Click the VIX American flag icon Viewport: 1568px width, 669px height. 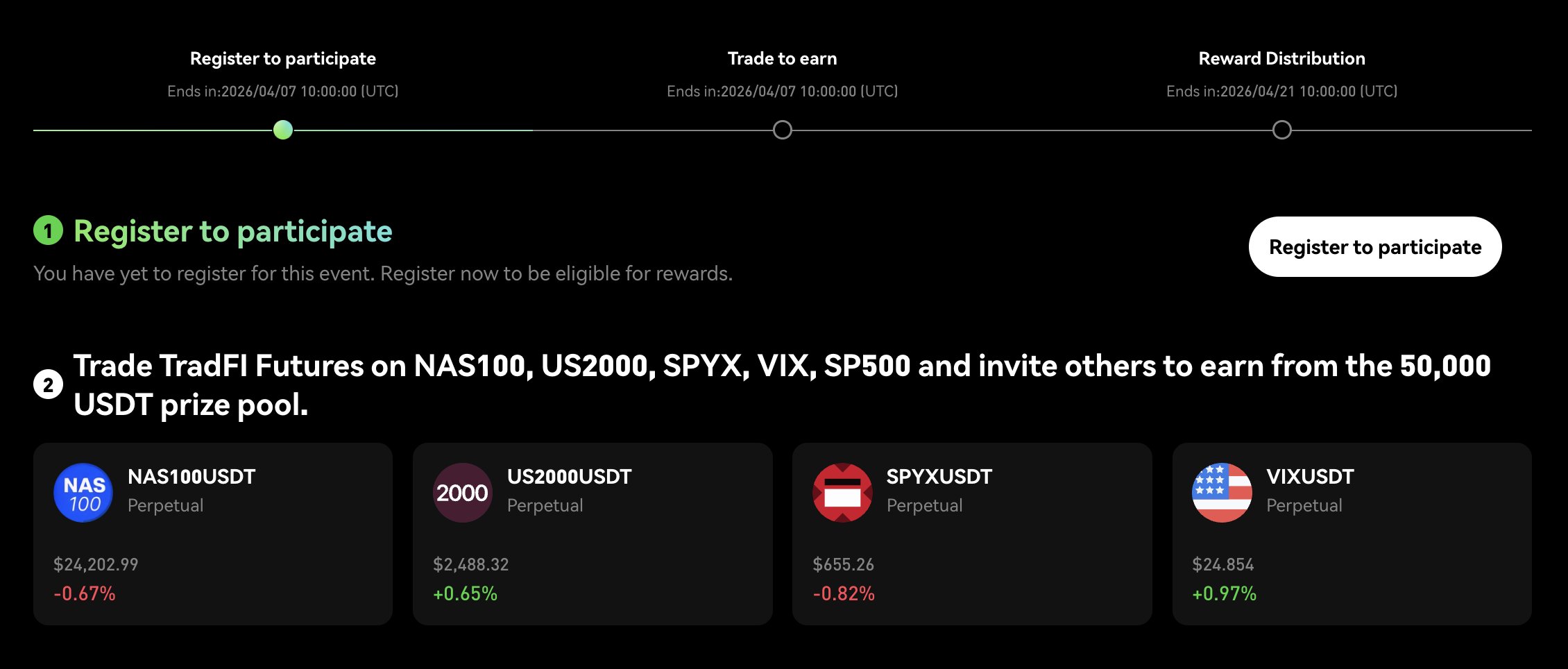1222,493
